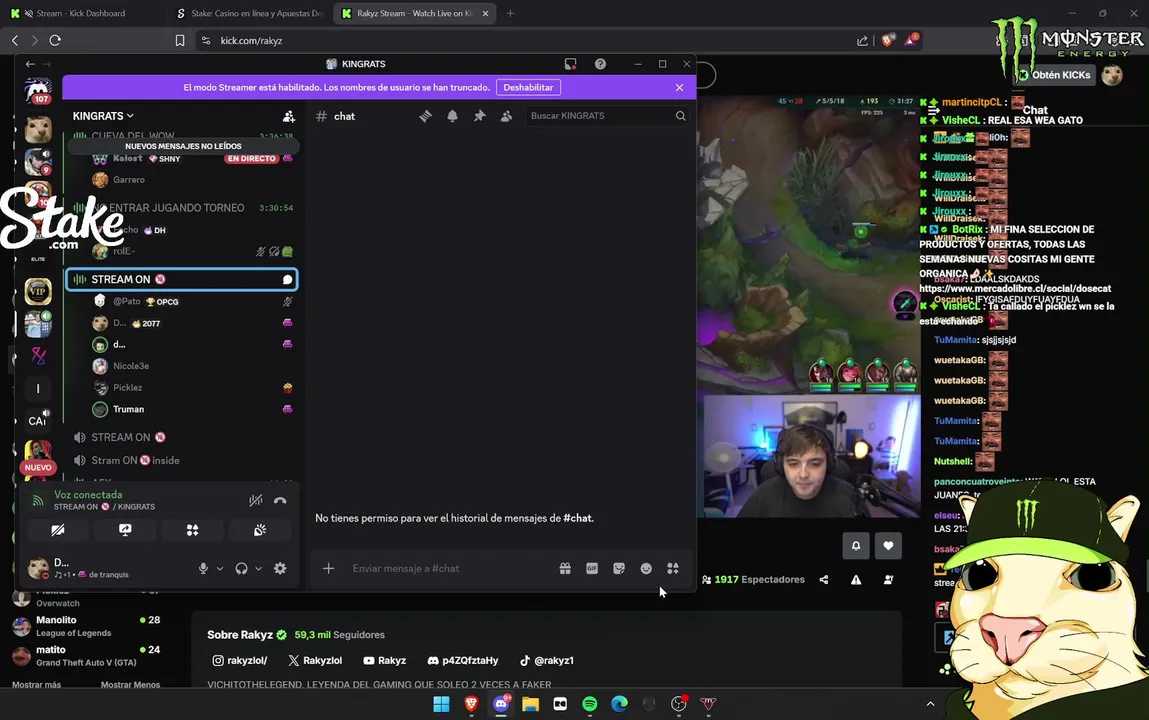Click the share screen button in voice panel

click(x=125, y=530)
